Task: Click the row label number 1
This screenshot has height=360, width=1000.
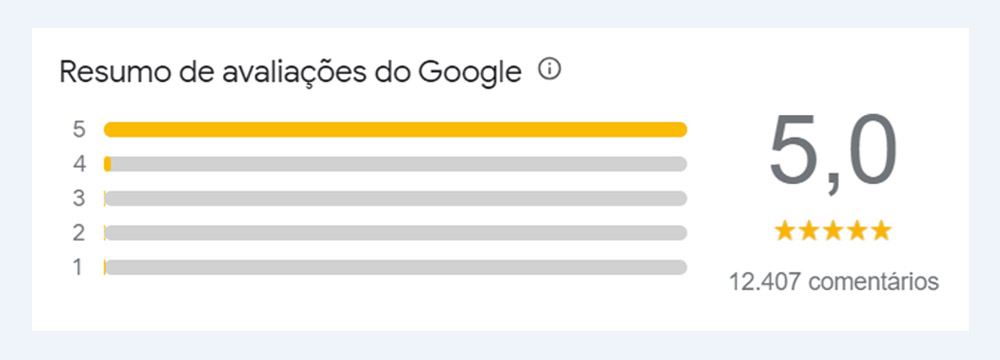Action: pos(78,267)
